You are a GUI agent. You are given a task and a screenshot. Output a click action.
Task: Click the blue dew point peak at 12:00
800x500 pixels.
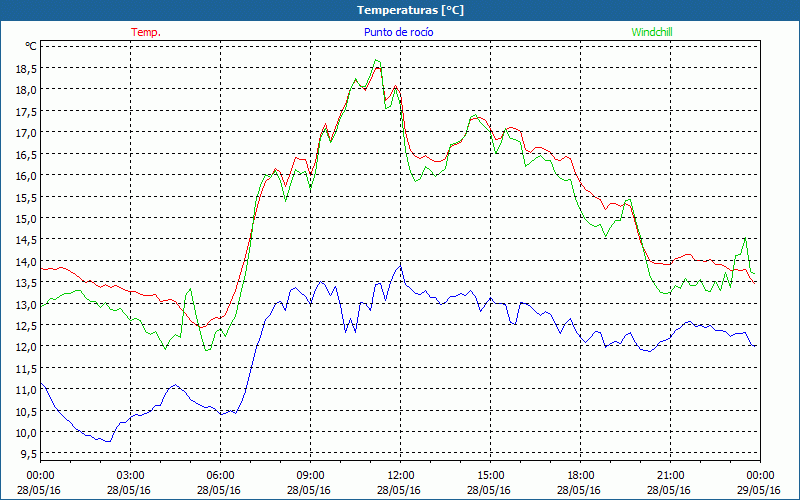pyautogui.click(x=401, y=265)
